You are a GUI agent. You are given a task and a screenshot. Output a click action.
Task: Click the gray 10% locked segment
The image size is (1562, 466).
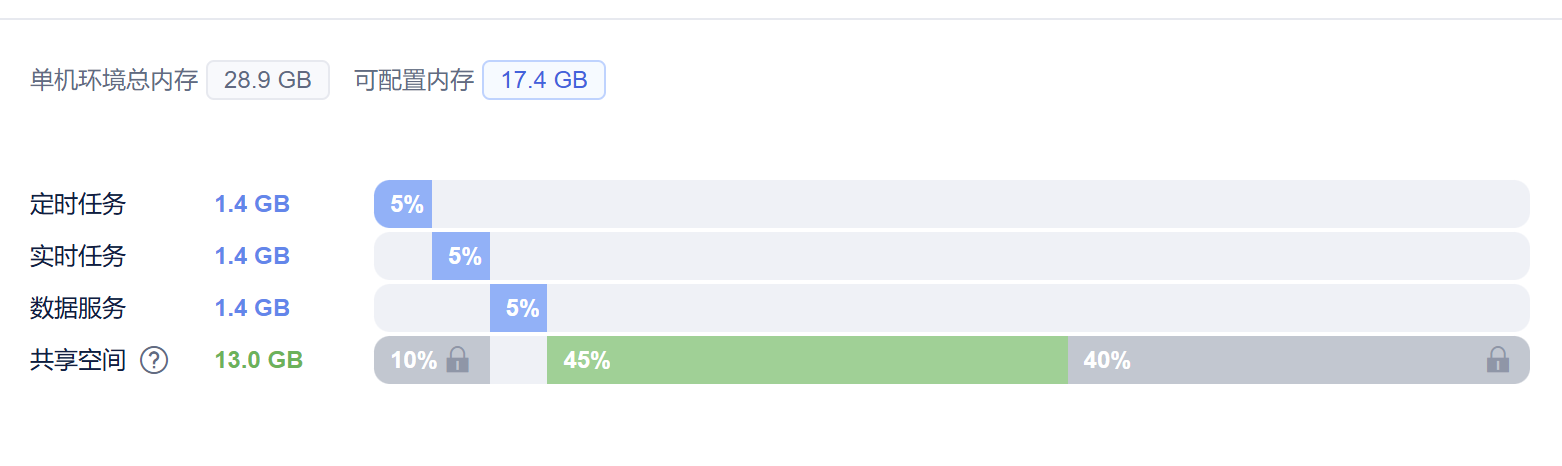[x=415, y=360]
